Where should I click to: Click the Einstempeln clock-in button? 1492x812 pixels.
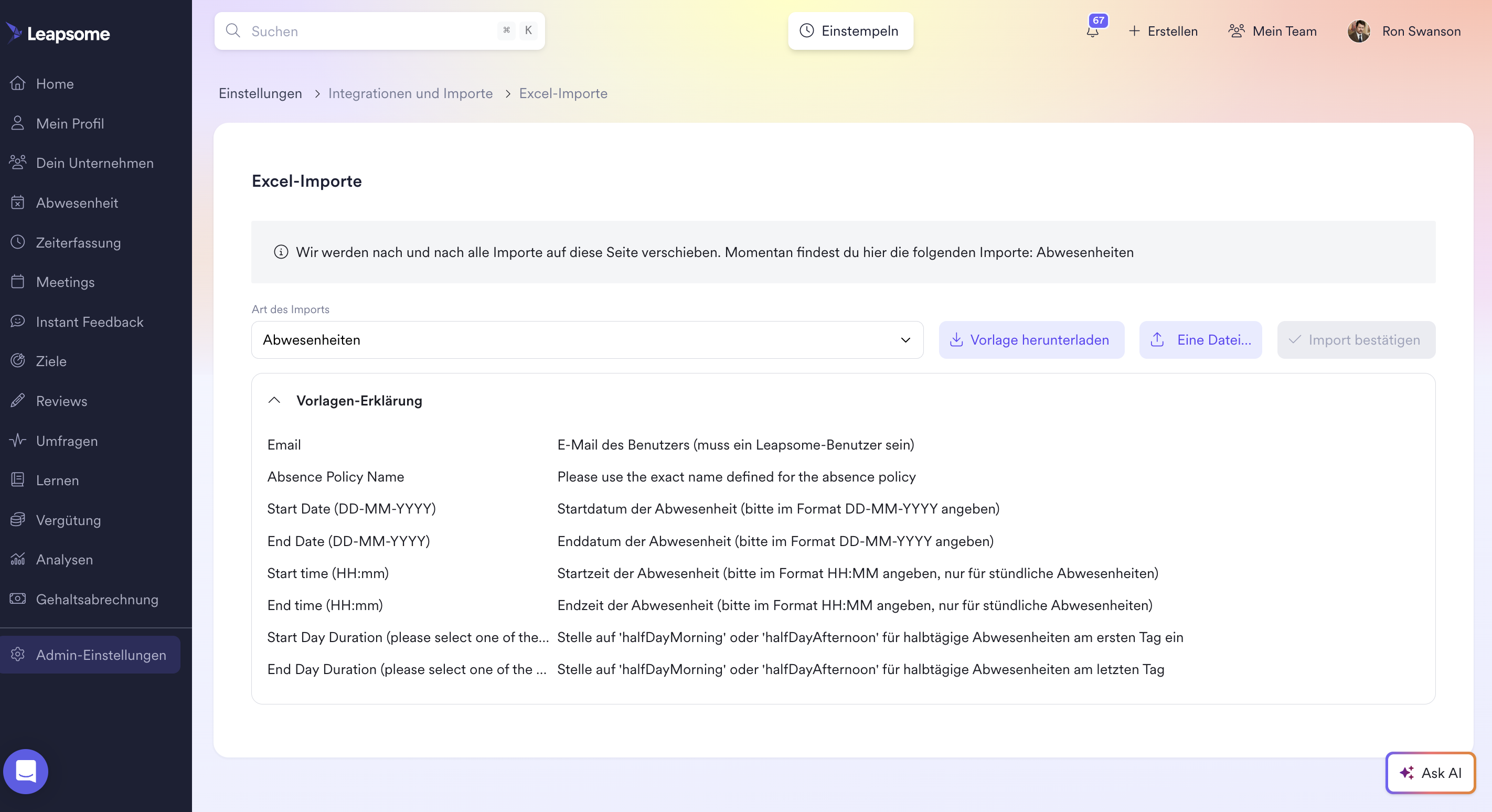click(x=850, y=31)
